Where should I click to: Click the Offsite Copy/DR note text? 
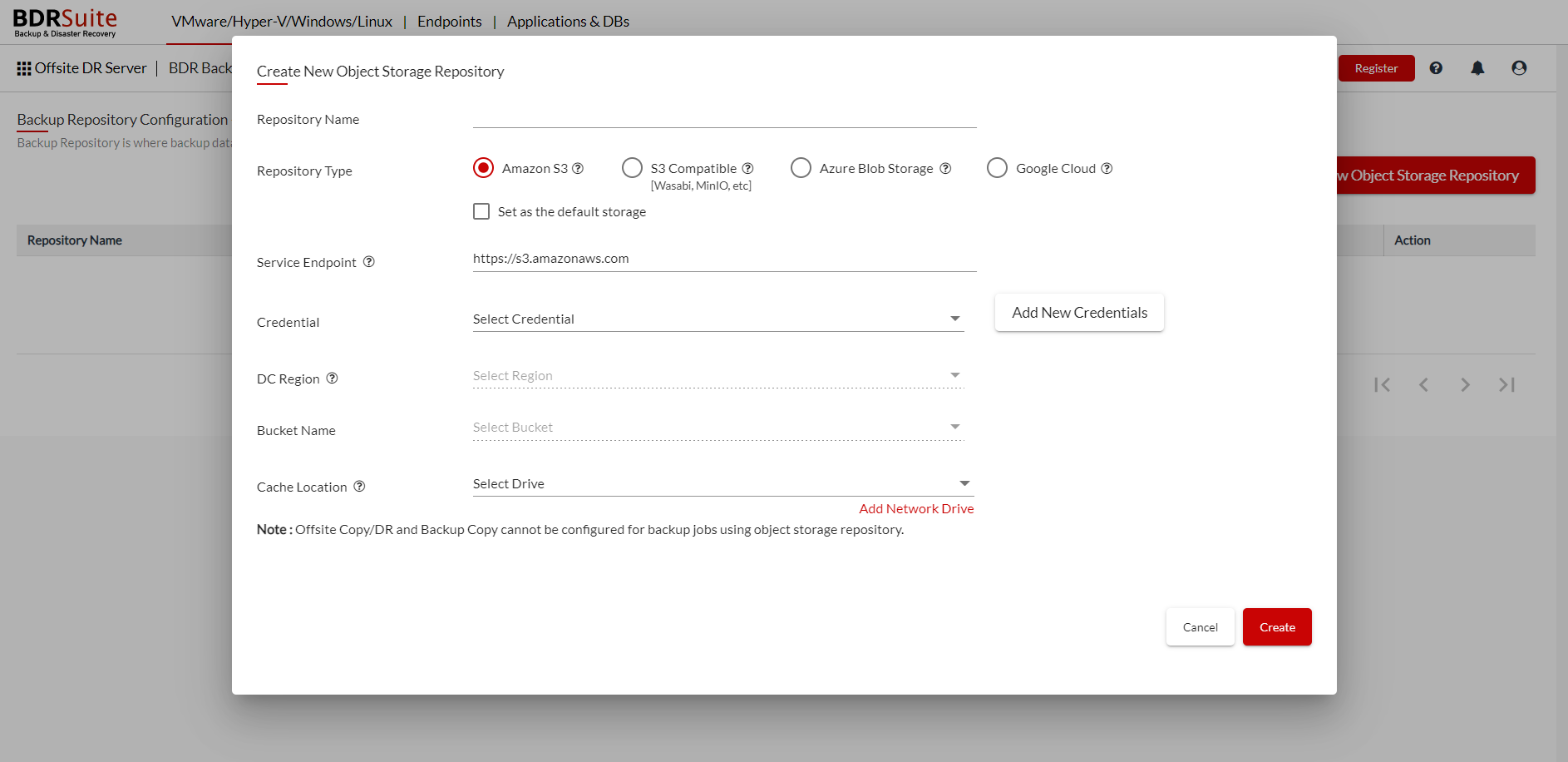pyautogui.click(x=580, y=530)
